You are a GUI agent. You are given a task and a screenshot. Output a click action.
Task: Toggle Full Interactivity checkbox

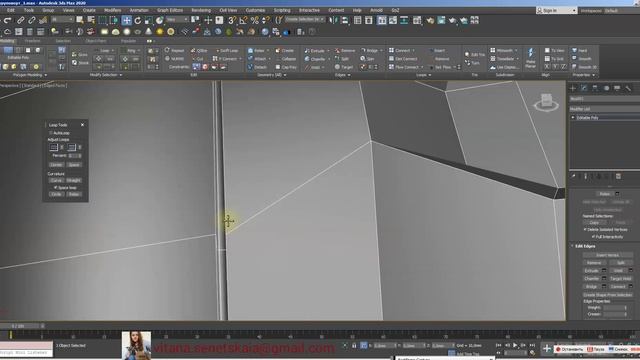click(x=593, y=237)
